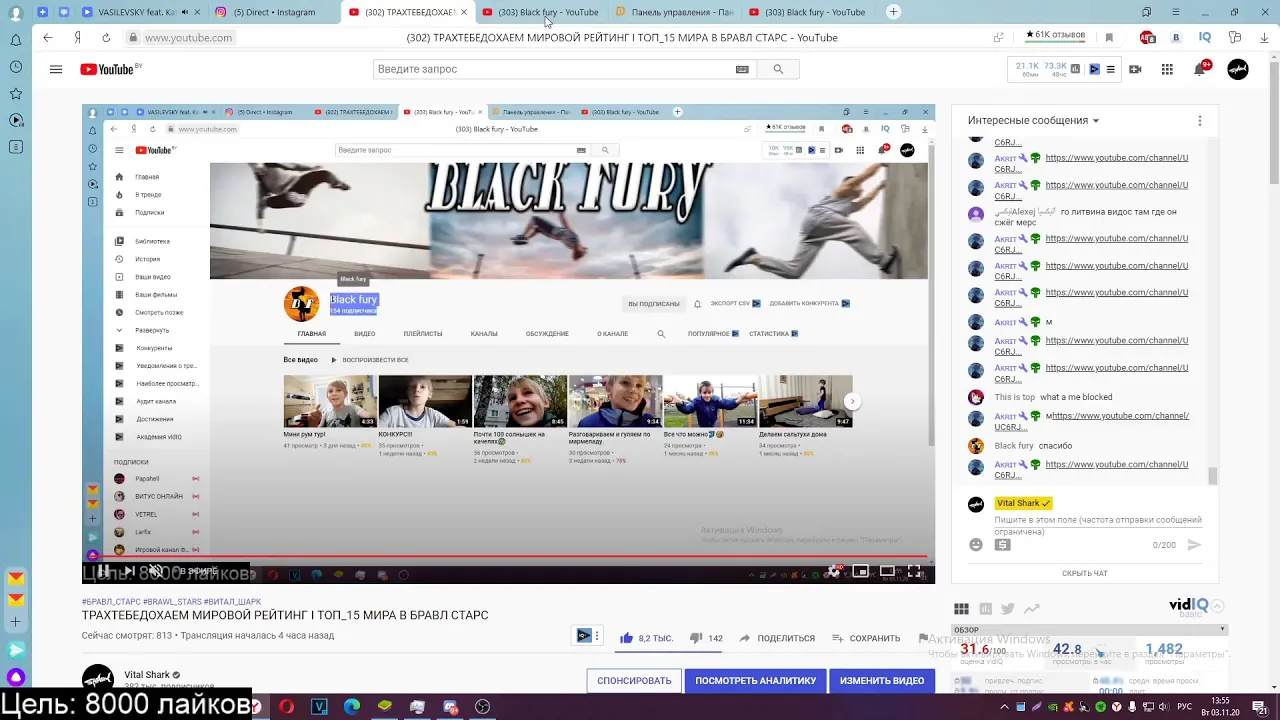Switch to the Панель управления tab

coord(674,12)
